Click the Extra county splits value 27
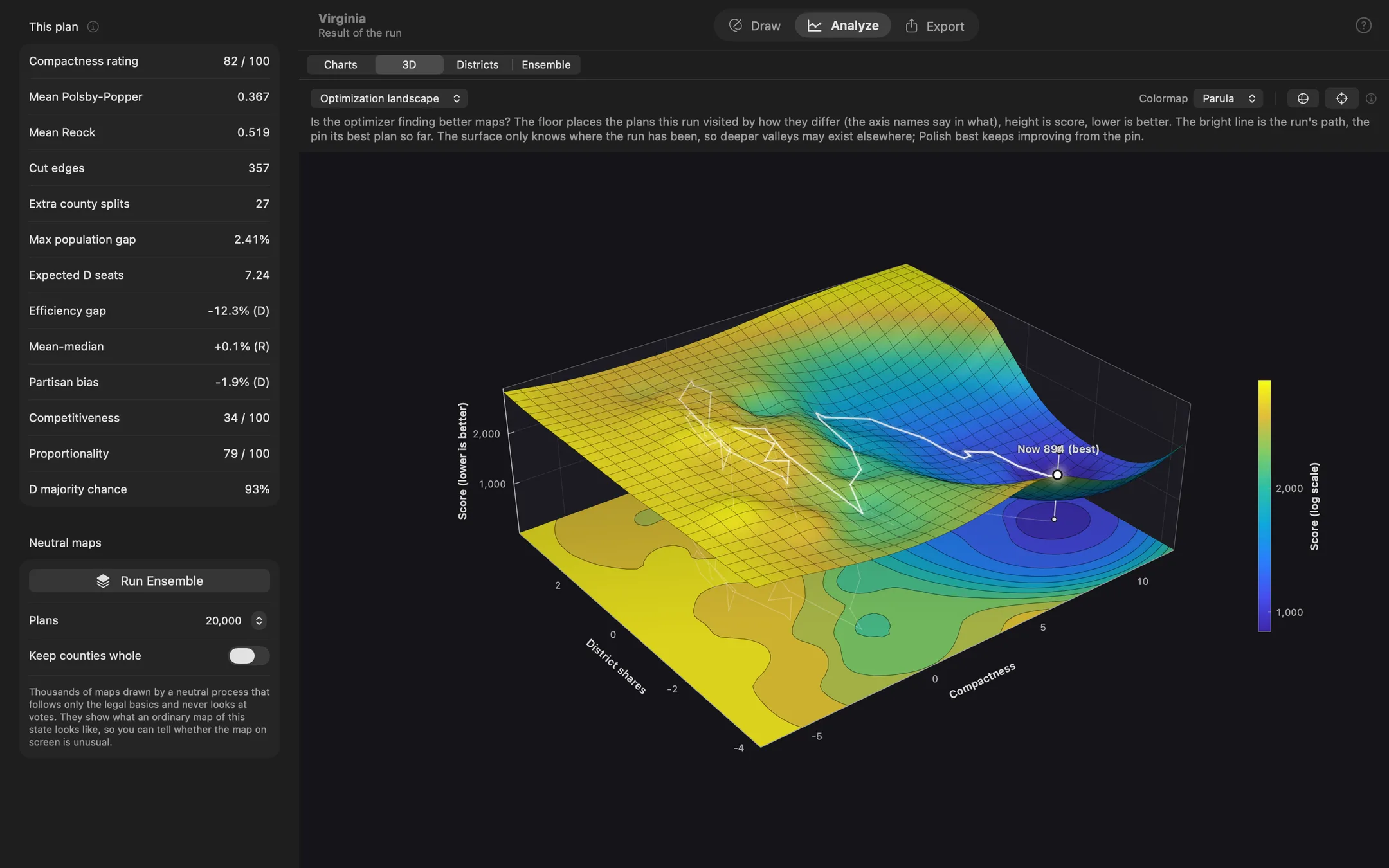Screen dimensions: 1389x868 click(x=262, y=204)
